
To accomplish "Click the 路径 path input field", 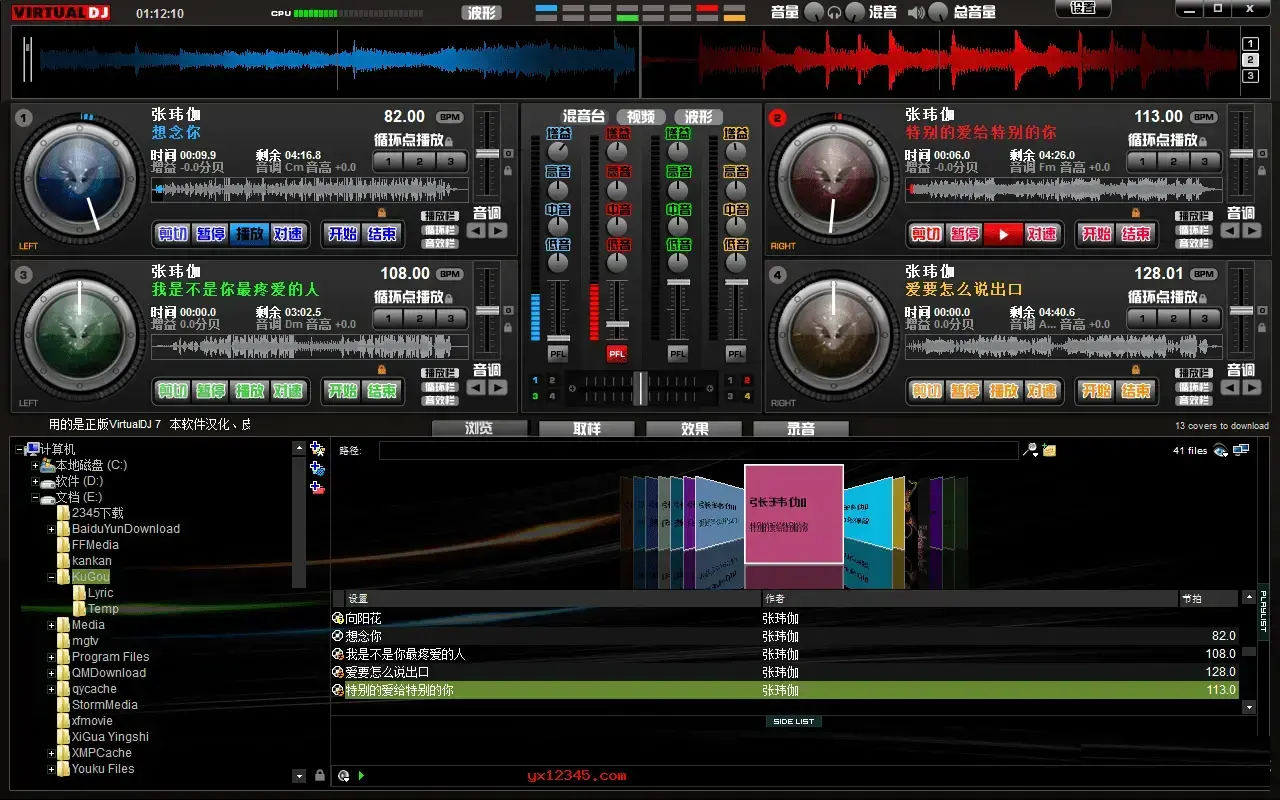I will pos(698,451).
